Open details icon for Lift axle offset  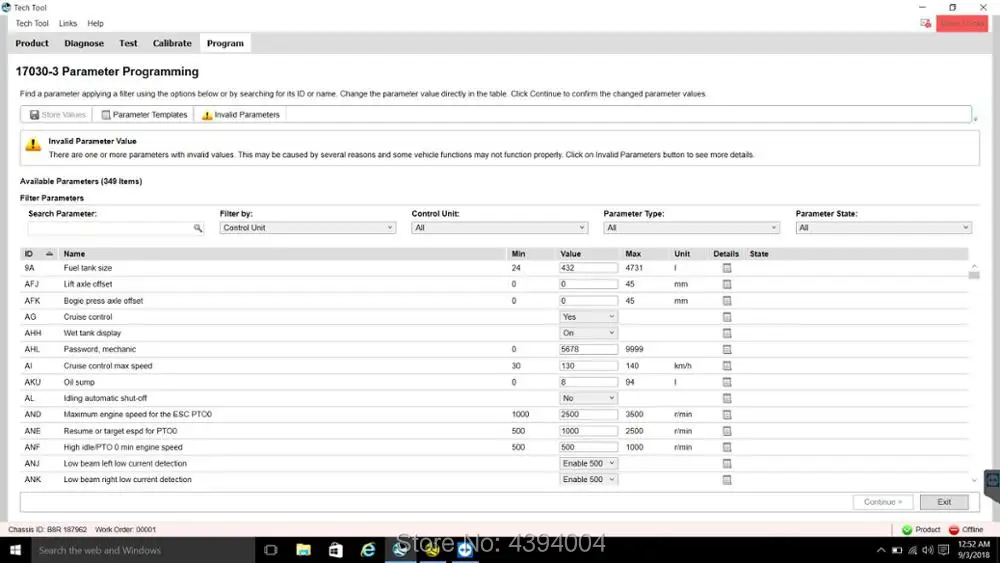(726, 284)
